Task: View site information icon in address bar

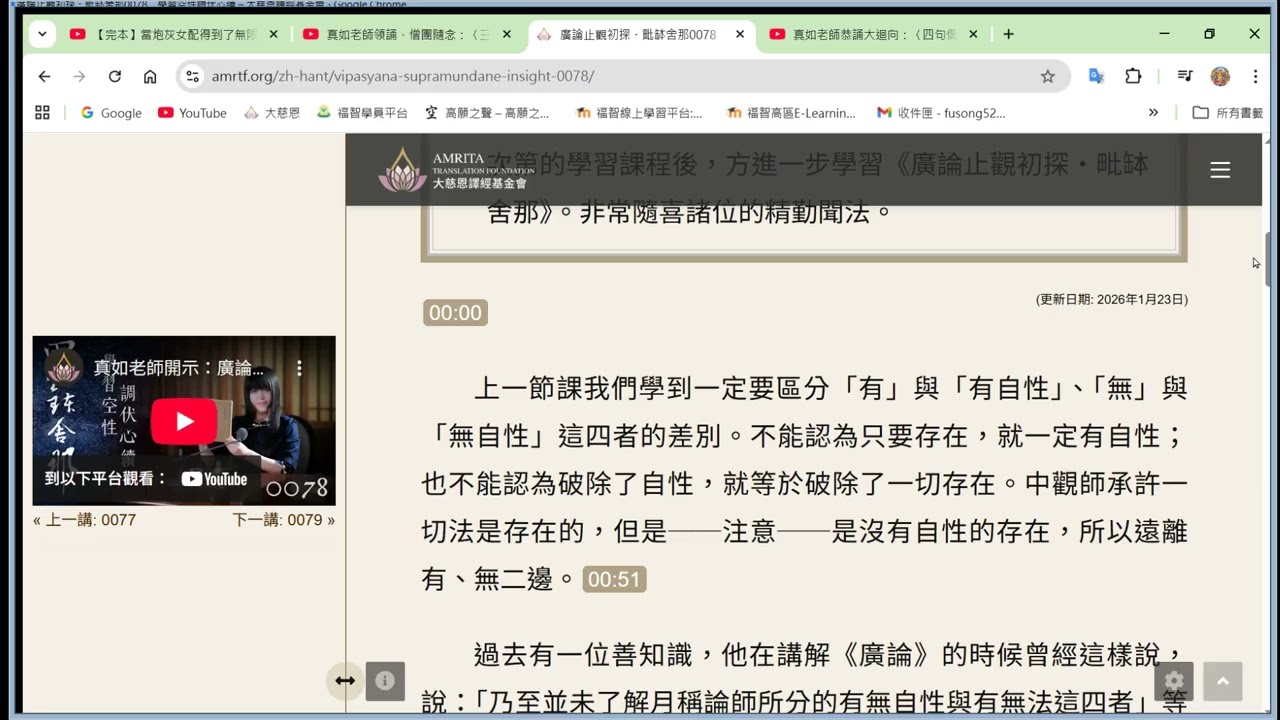Action: (193, 76)
